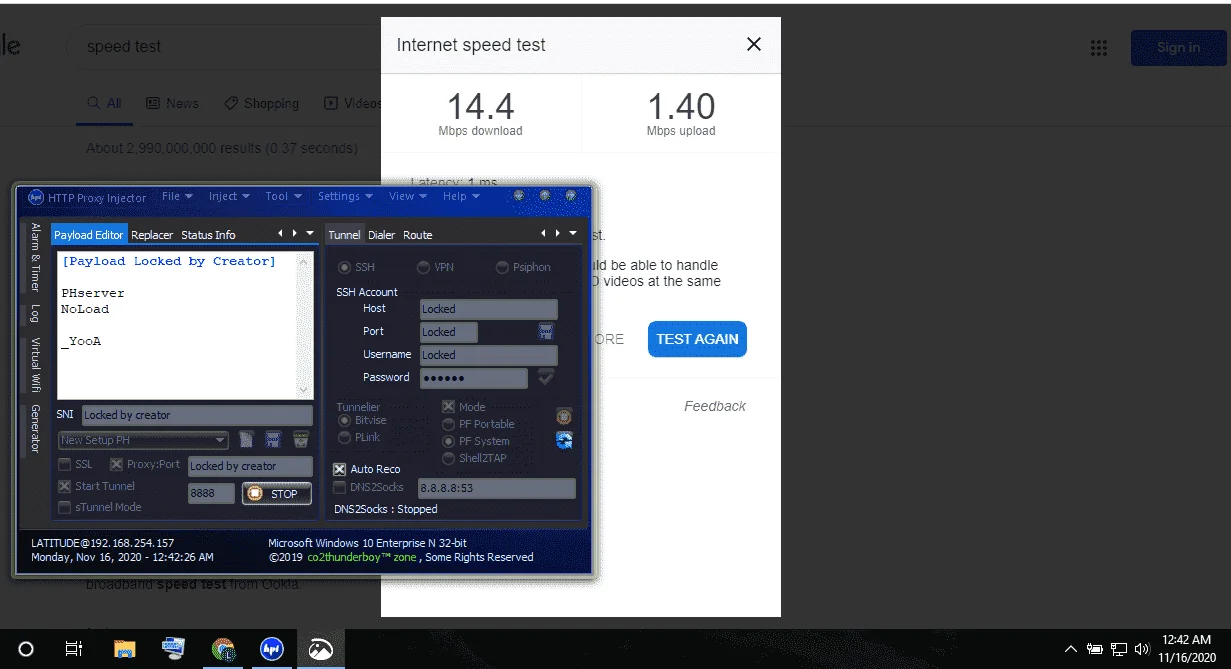
Task: Click the STOP button
Action: (x=277, y=493)
